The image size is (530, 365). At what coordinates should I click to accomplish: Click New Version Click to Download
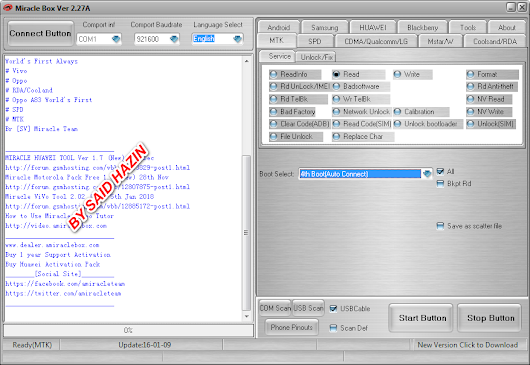(x=467, y=345)
